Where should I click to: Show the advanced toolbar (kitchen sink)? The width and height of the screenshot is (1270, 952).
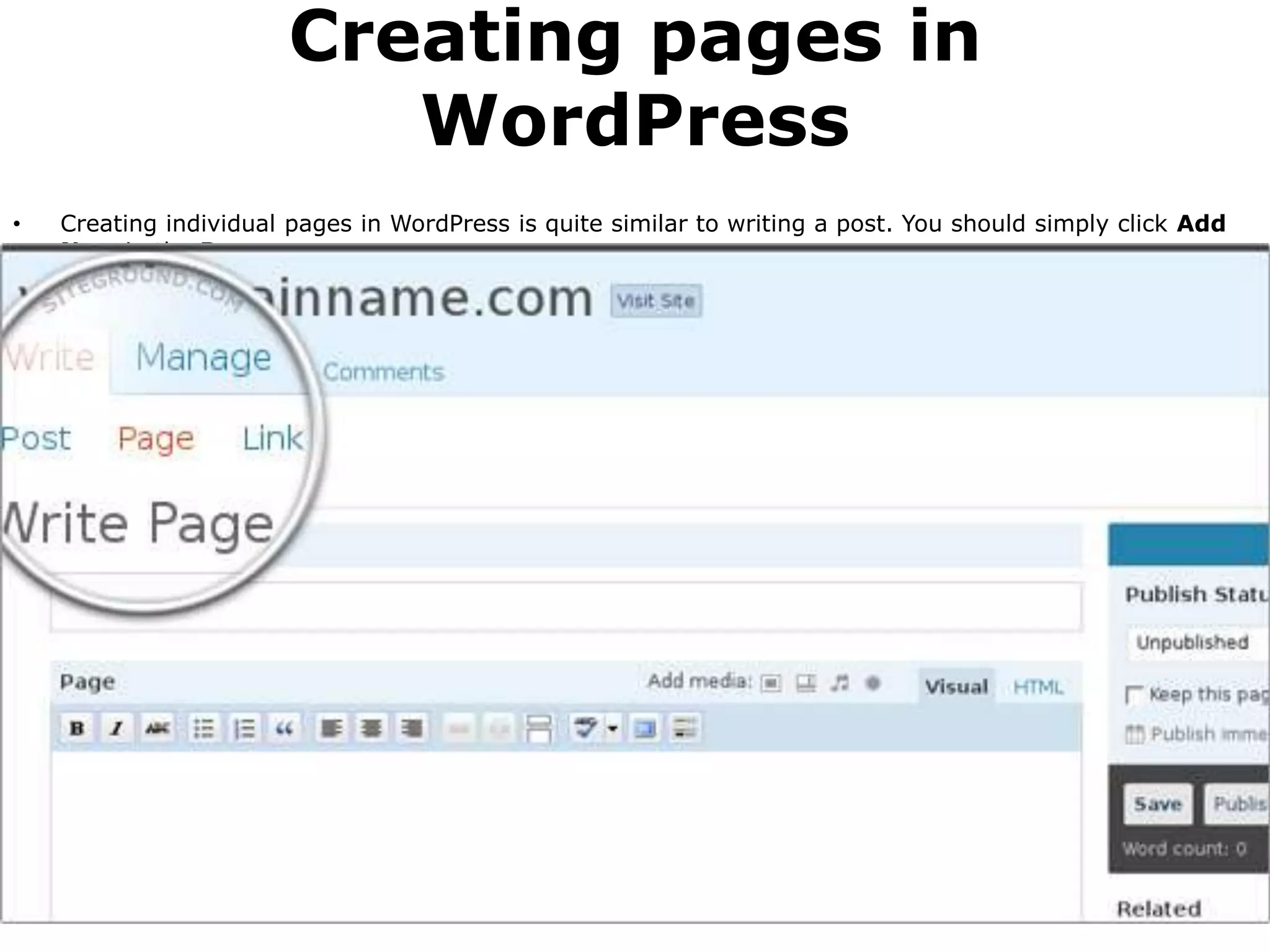(x=685, y=729)
